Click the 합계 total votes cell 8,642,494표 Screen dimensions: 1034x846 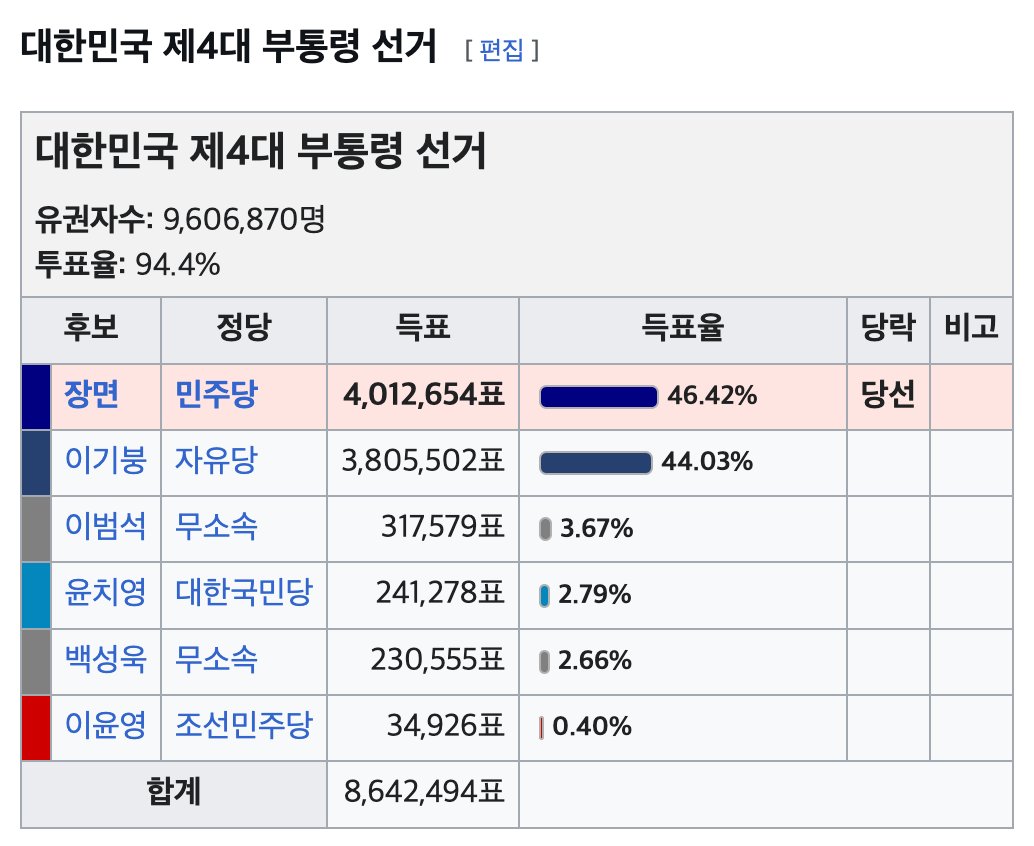pos(423,793)
